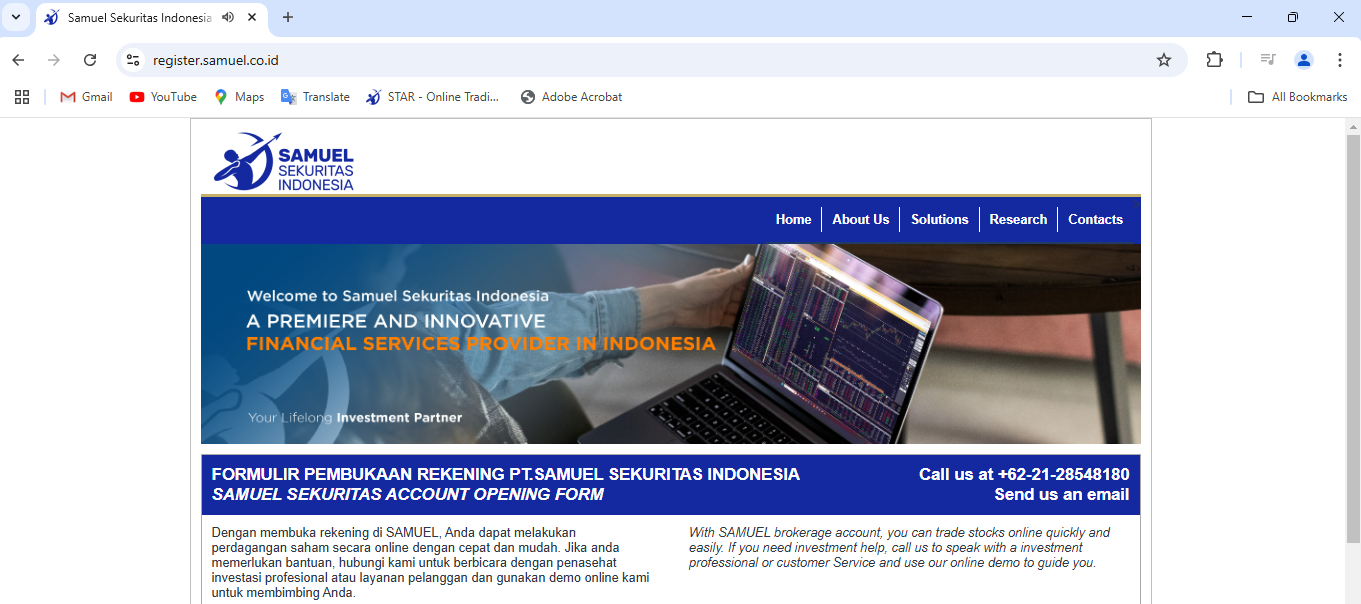Restore down the Chrome window

pyautogui.click(x=1293, y=17)
